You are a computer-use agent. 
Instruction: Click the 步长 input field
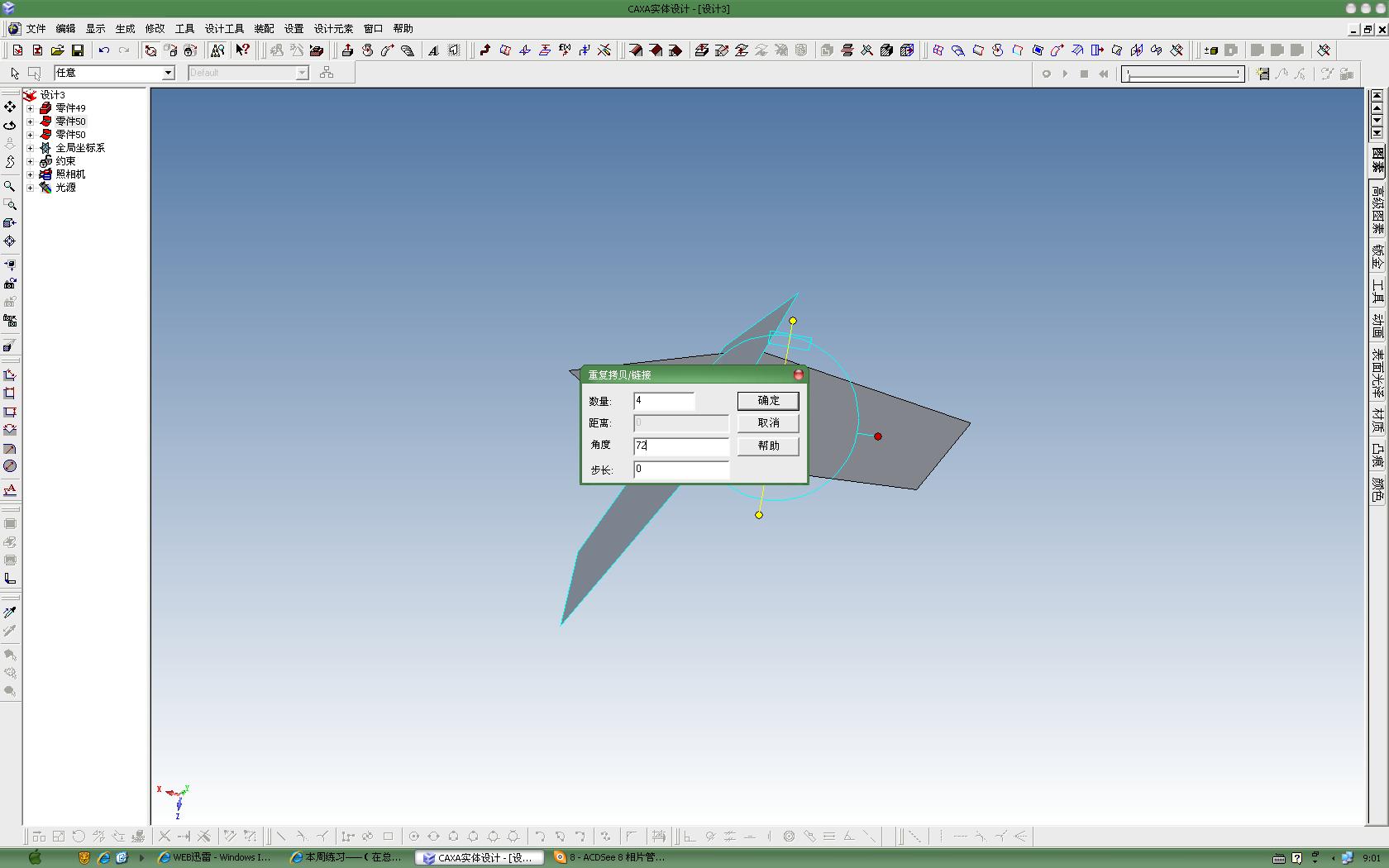tap(681, 470)
